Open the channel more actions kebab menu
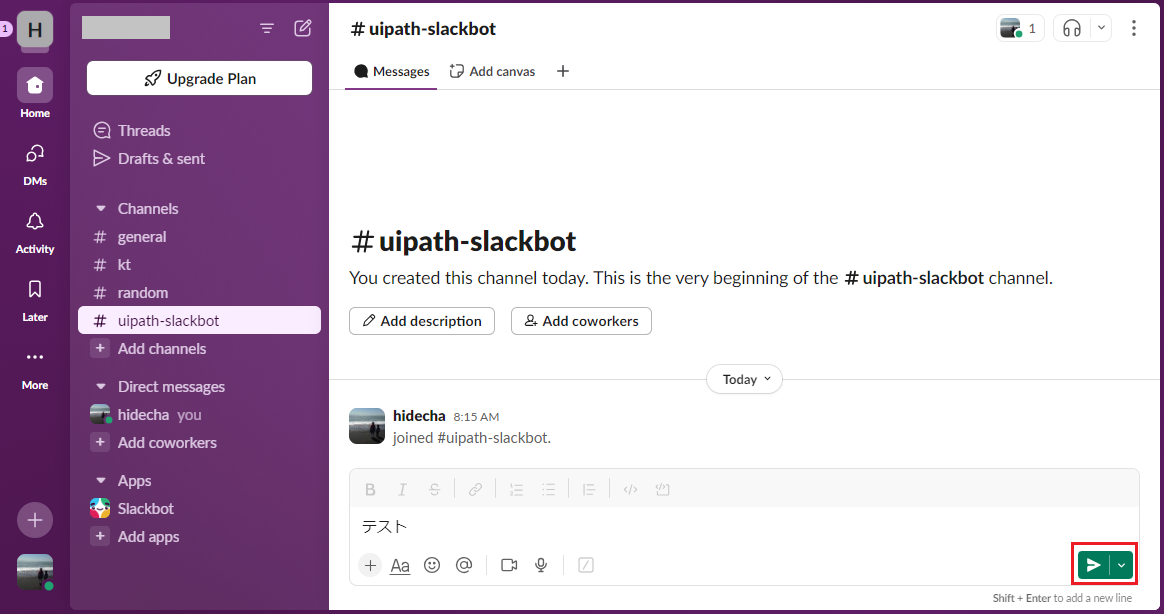Image resolution: width=1164 pixels, height=614 pixels. [1134, 28]
